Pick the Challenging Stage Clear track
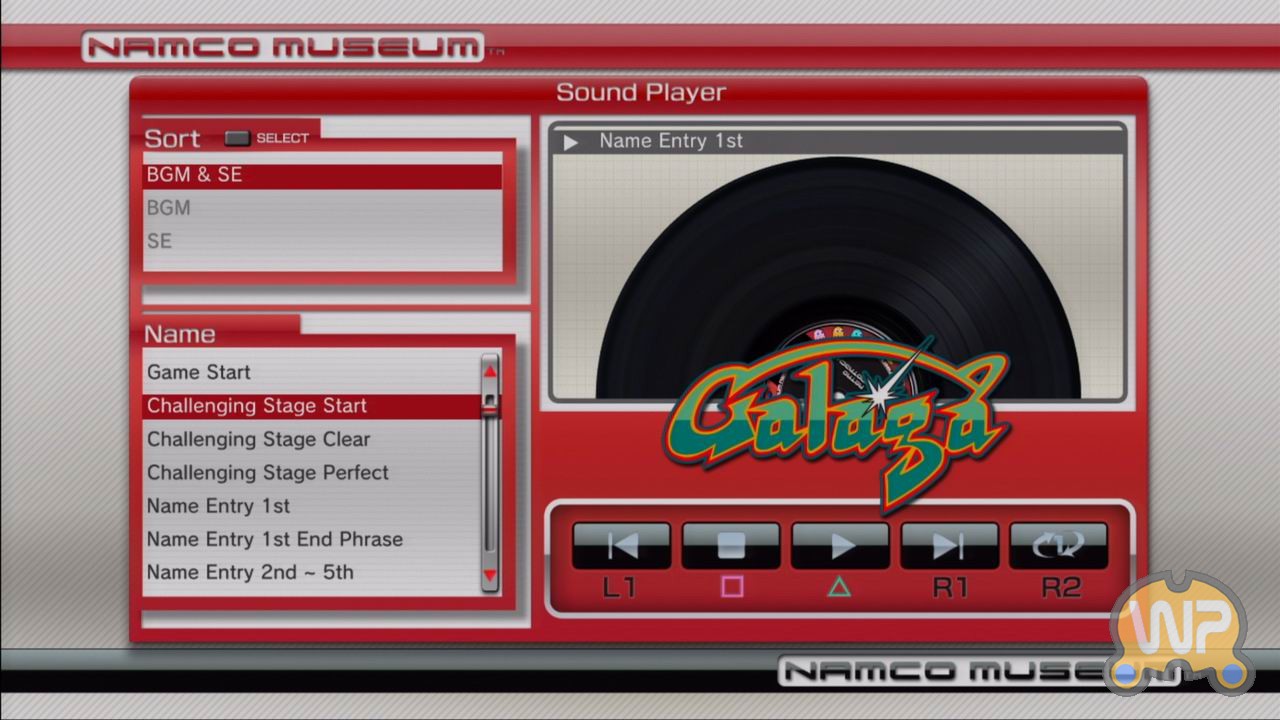Viewport: 1280px width, 720px height. (x=310, y=439)
